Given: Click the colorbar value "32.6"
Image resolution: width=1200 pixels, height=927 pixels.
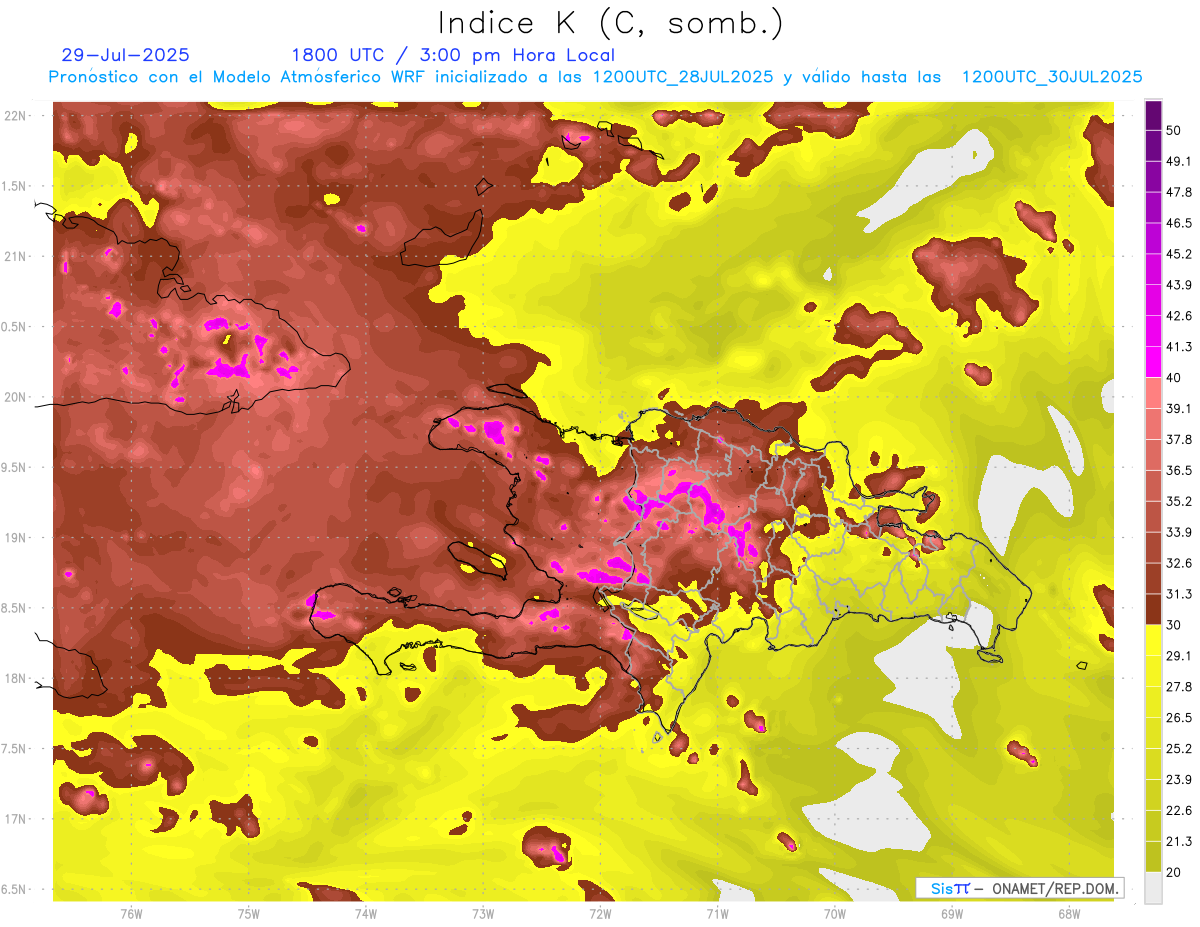Looking at the screenshot, I should click(x=1179, y=563).
